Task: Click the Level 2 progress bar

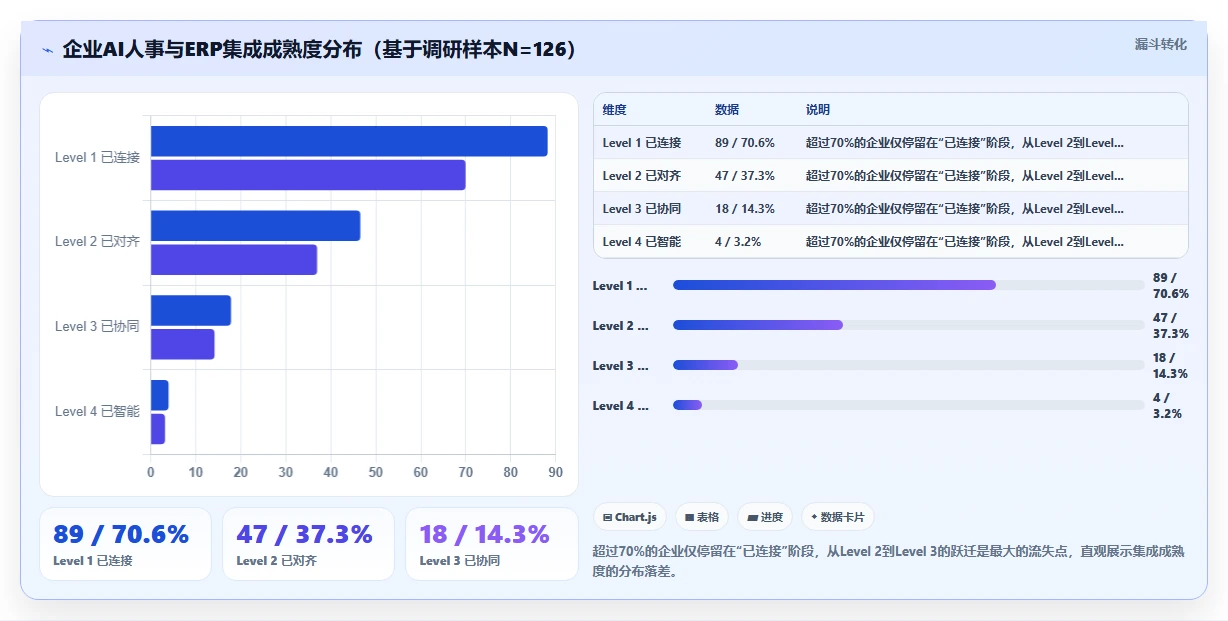Action: pyautogui.click(x=909, y=325)
